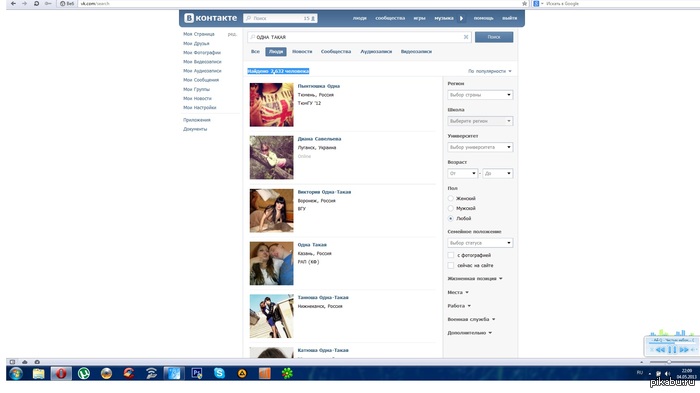Click the header music play arrow icon
The height and width of the screenshot is (393, 700).
pos(461,18)
